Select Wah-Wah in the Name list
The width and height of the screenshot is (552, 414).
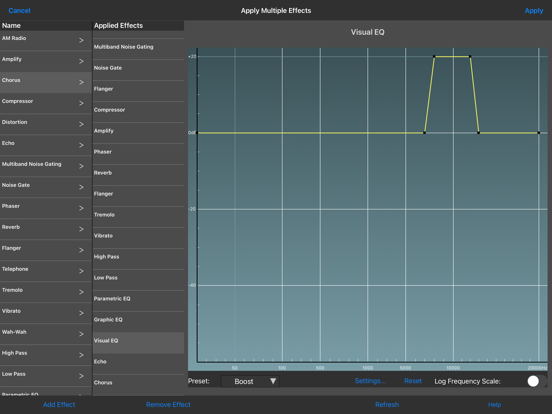(x=46, y=334)
